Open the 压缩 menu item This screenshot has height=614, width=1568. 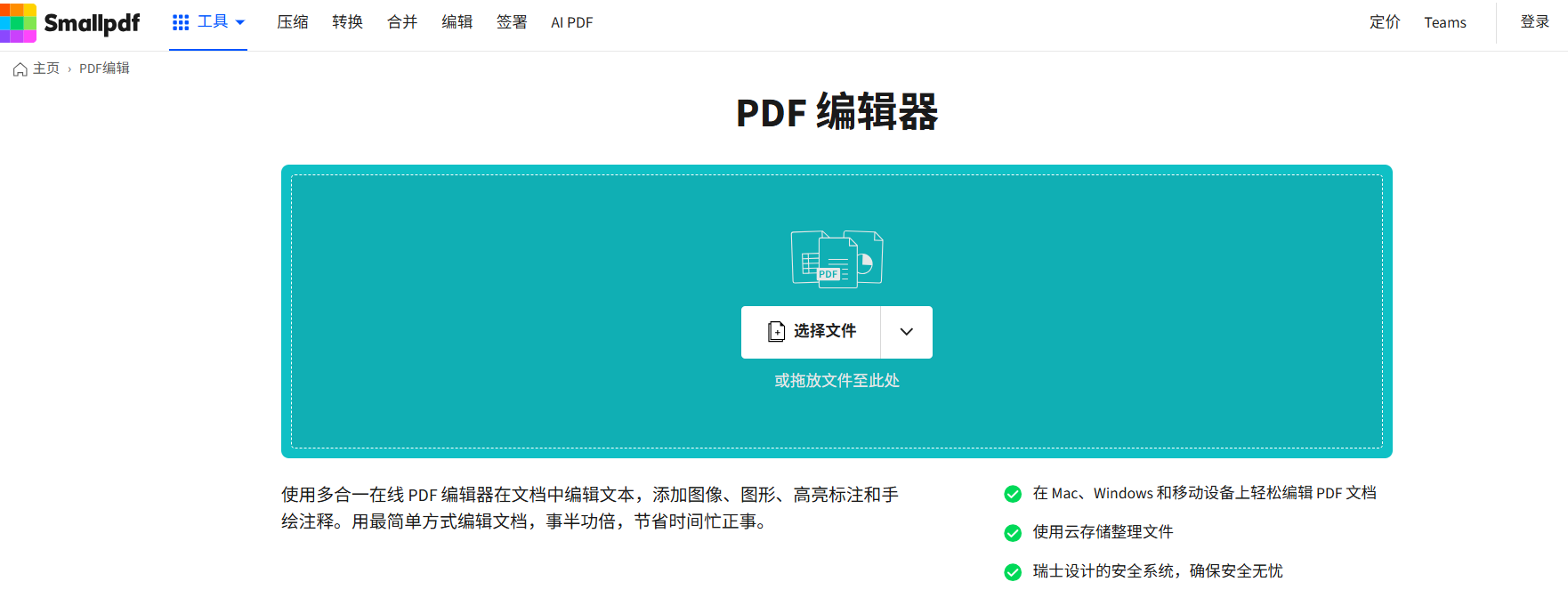[x=293, y=22]
